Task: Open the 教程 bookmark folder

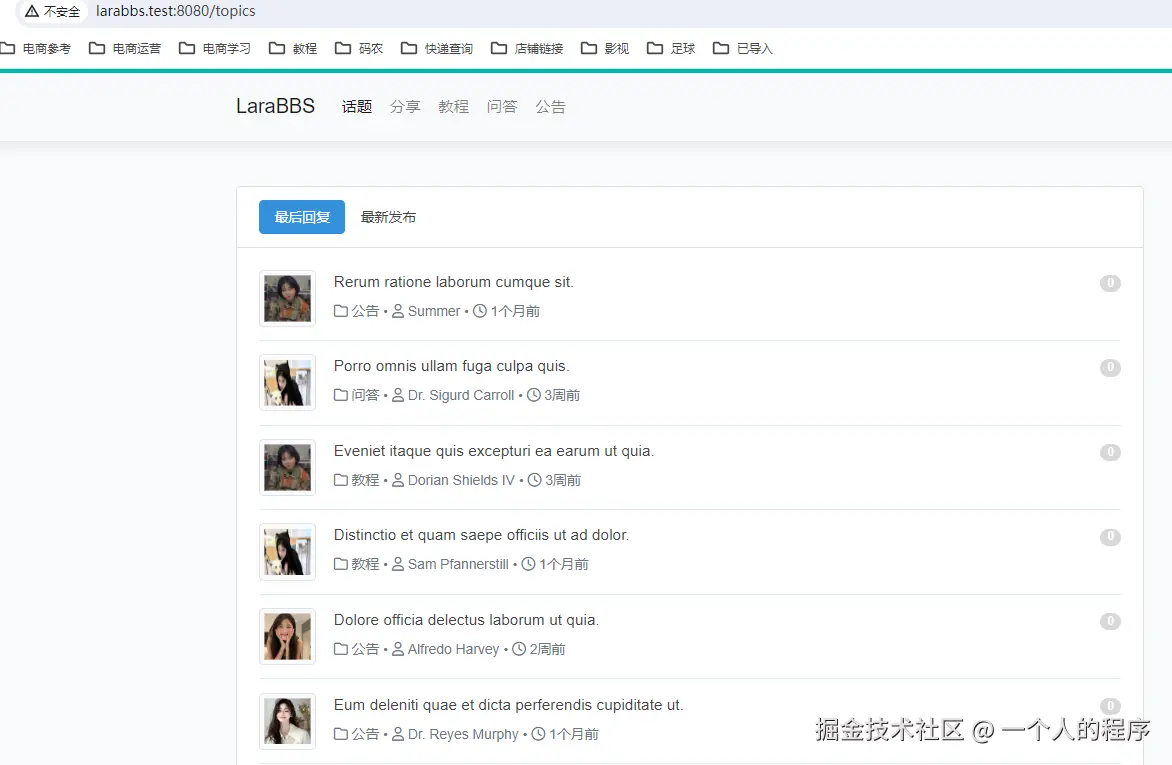Action: (293, 49)
